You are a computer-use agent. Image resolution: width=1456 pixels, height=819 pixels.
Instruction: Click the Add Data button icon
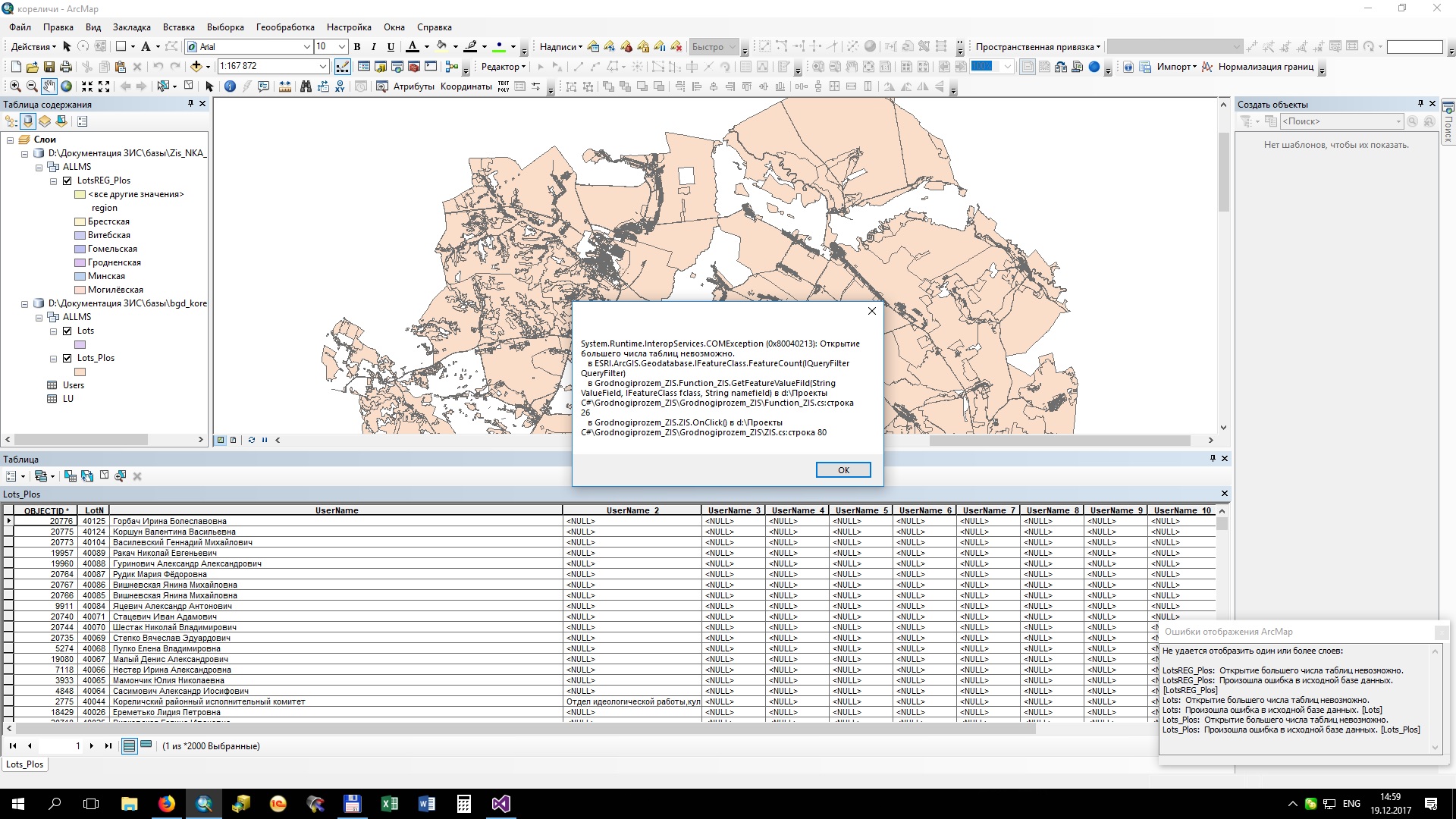pos(196,67)
